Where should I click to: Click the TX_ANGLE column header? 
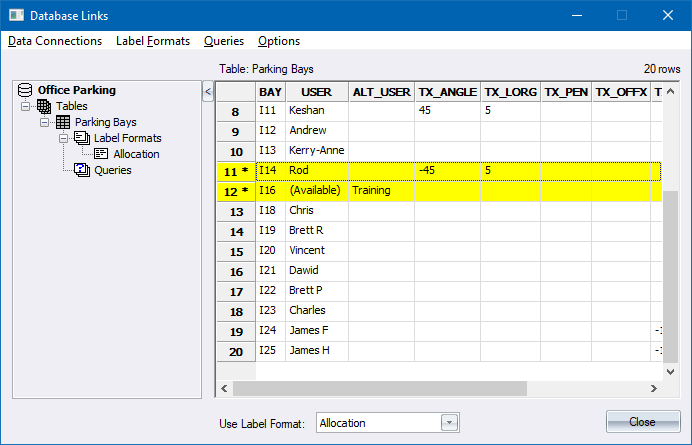click(x=447, y=91)
